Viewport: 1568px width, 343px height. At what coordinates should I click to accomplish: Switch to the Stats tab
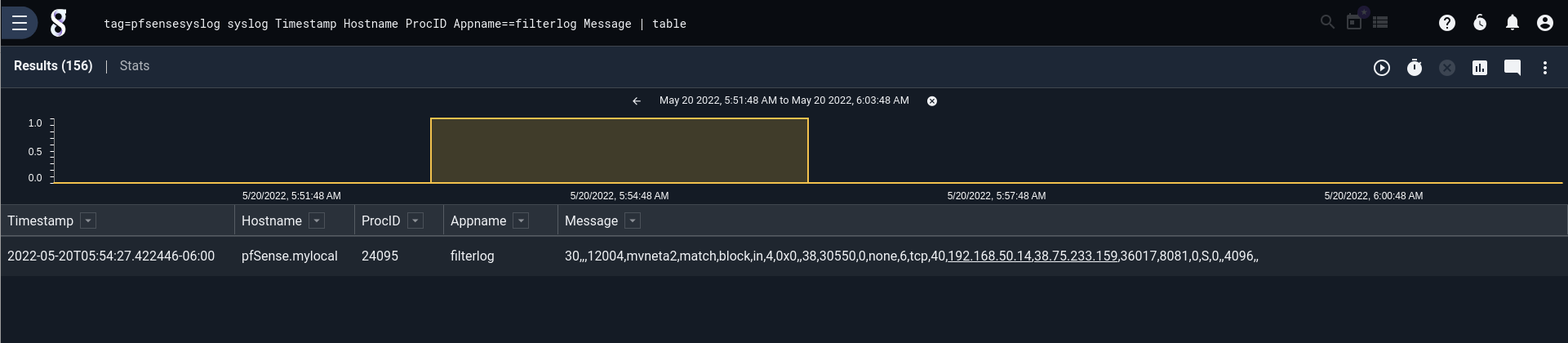135,66
